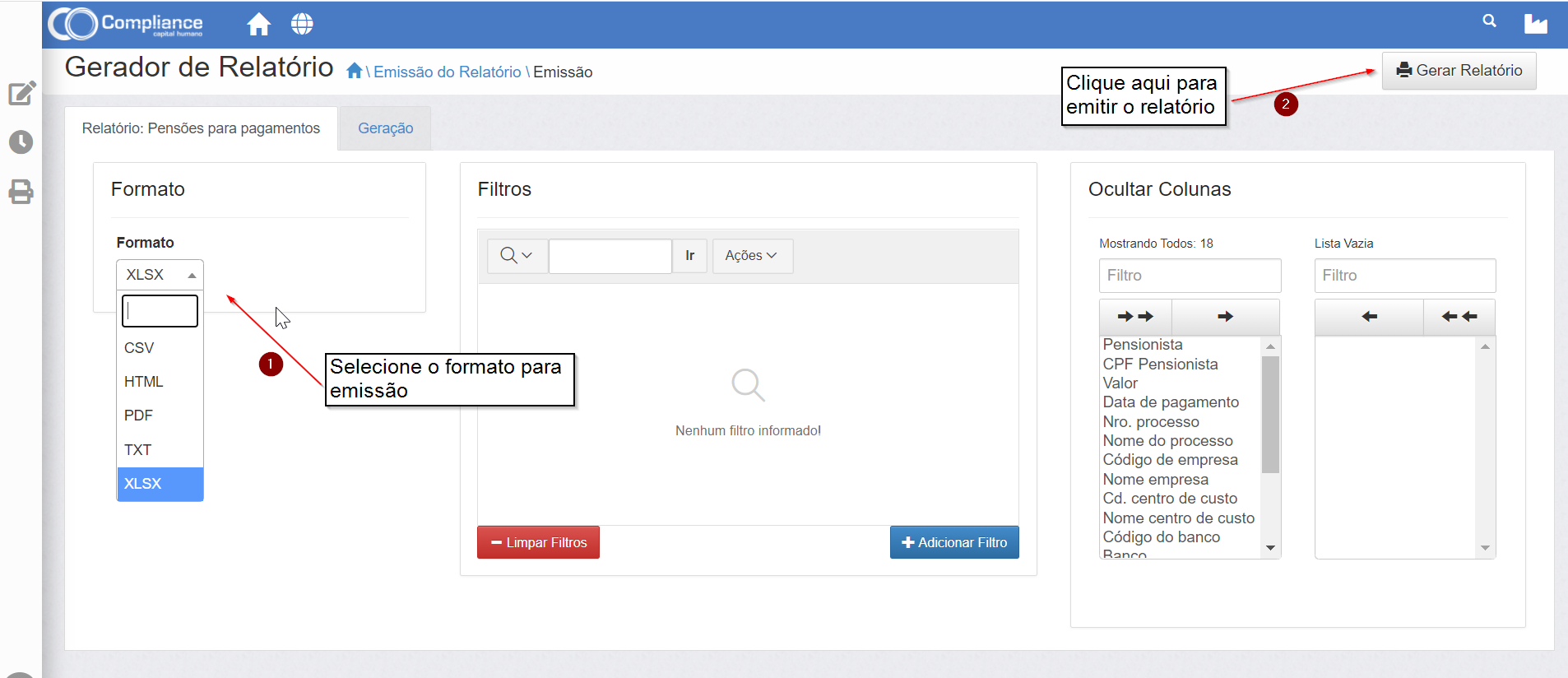Image resolution: width=1568 pixels, height=678 pixels.
Task: Click the breadcrumb home icon
Action: [355, 71]
